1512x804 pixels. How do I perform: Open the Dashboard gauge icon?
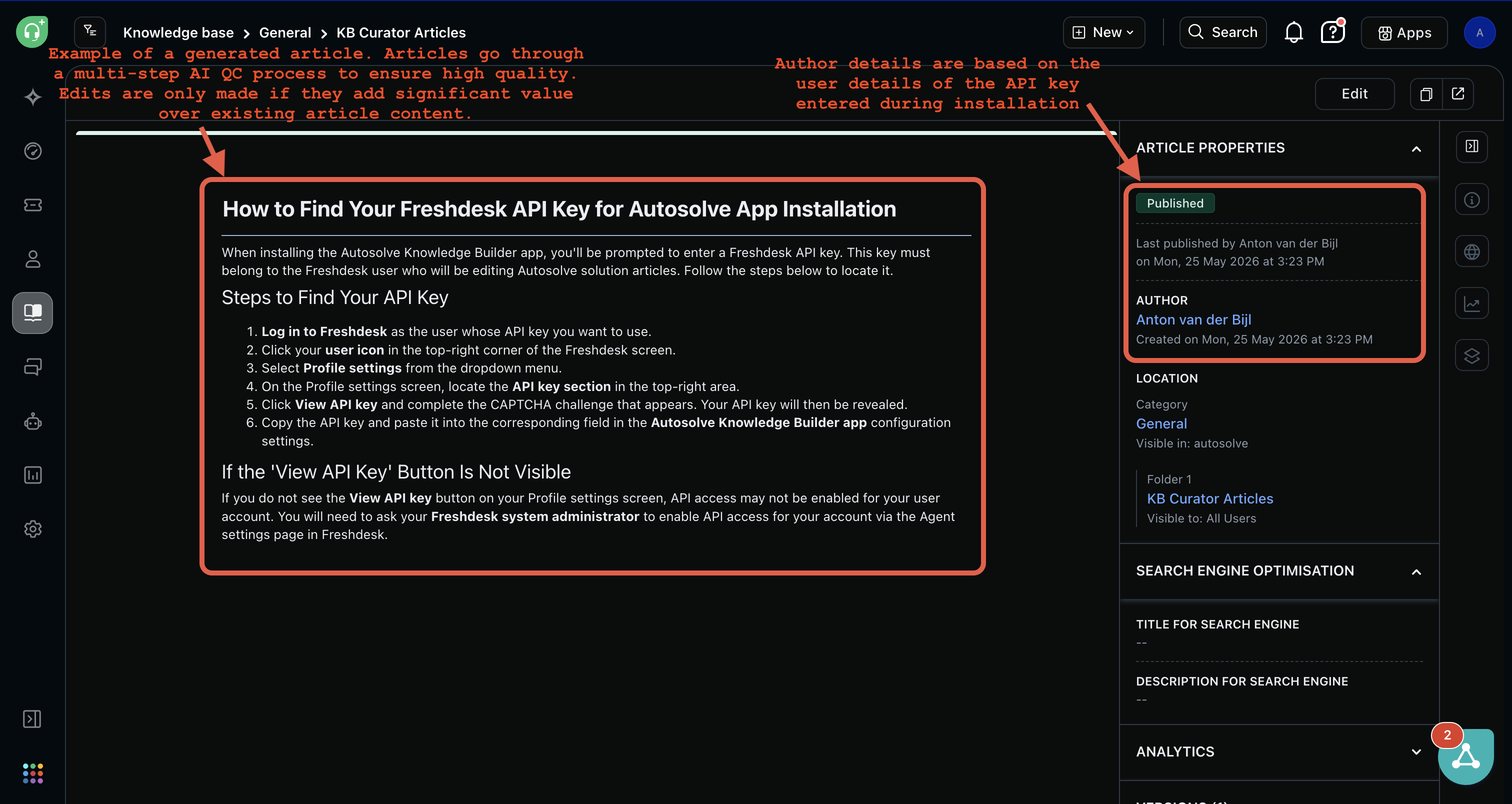[x=33, y=151]
